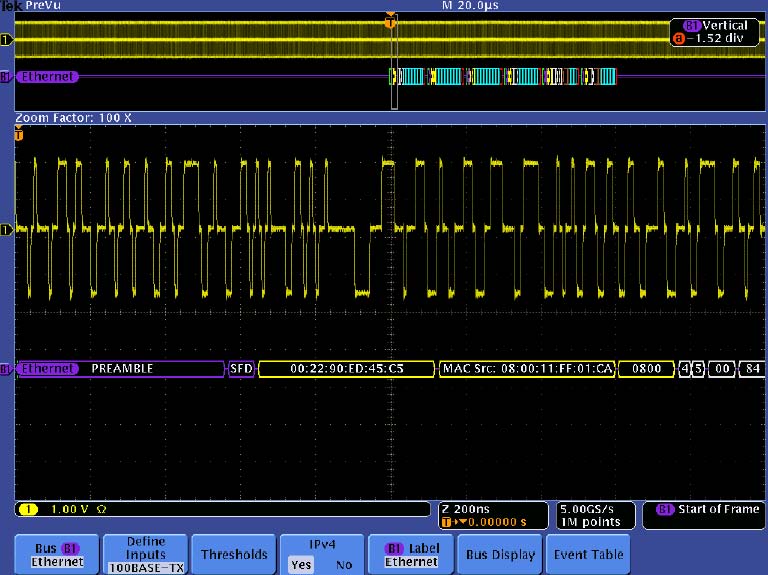Select the B1 Ethernet label on decoded bus
Viewport: 768px width, 575px height.
[x=46, y=369]
